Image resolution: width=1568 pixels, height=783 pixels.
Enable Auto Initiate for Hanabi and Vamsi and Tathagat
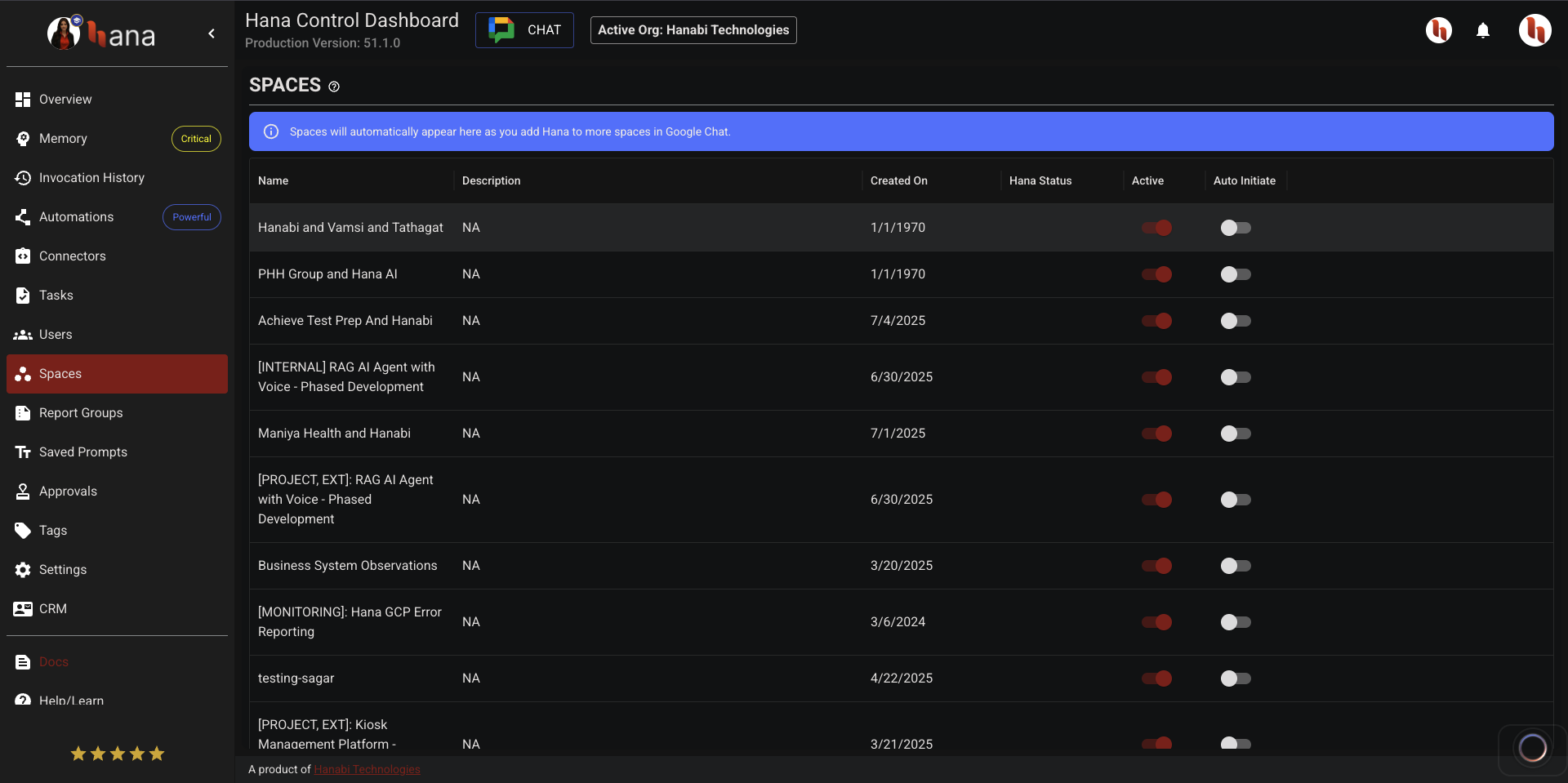pos(1236,228)
